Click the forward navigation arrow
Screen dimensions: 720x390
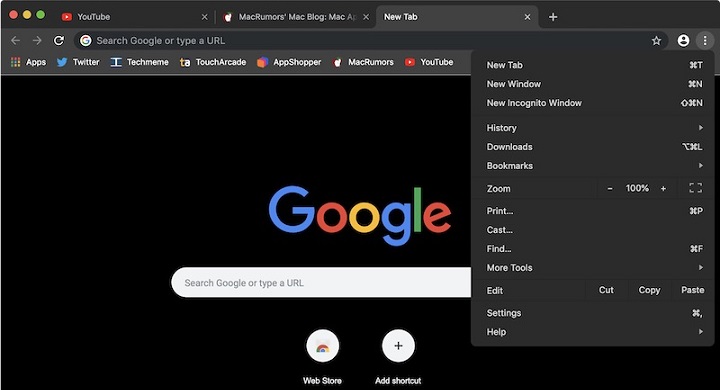coord(37,40)
